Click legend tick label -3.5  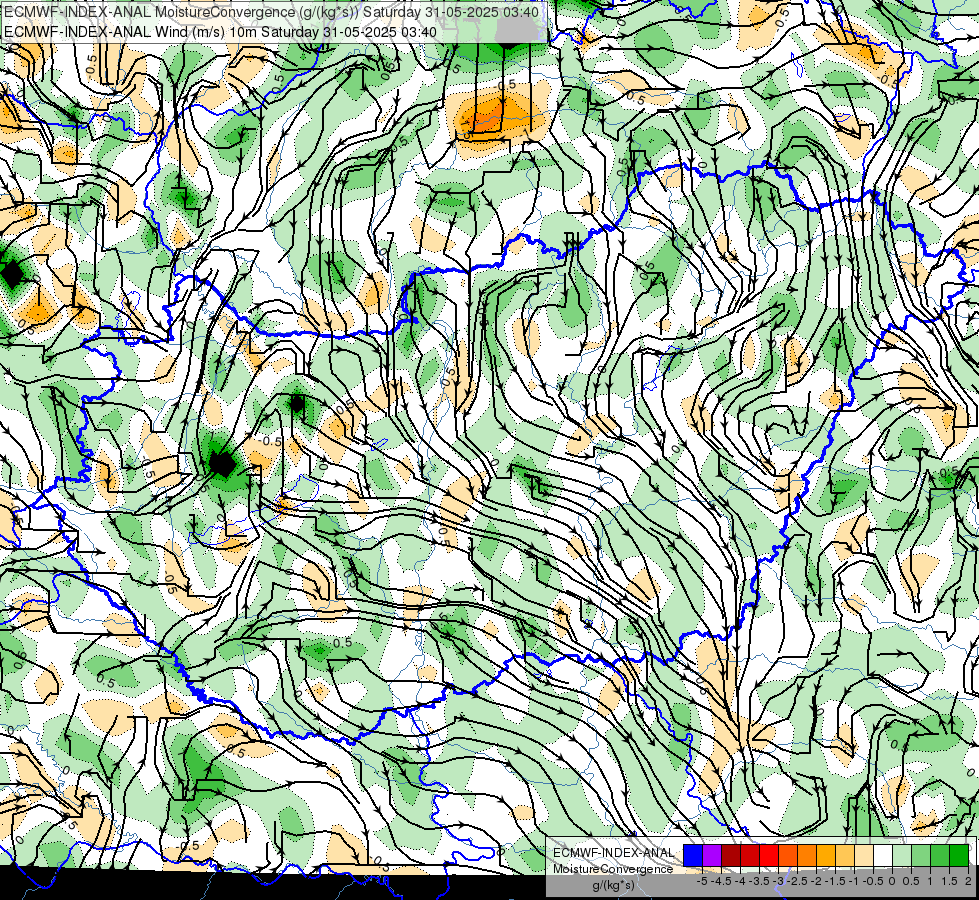point(760,881)
